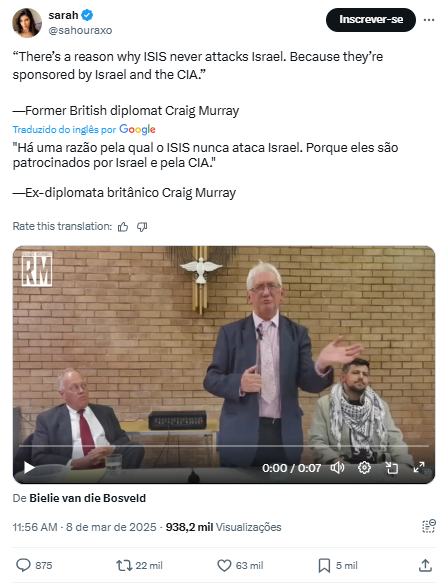Rate translation with thumbs up
The height and width of the screenshot is (583, 443).
(x=123, y=226)
